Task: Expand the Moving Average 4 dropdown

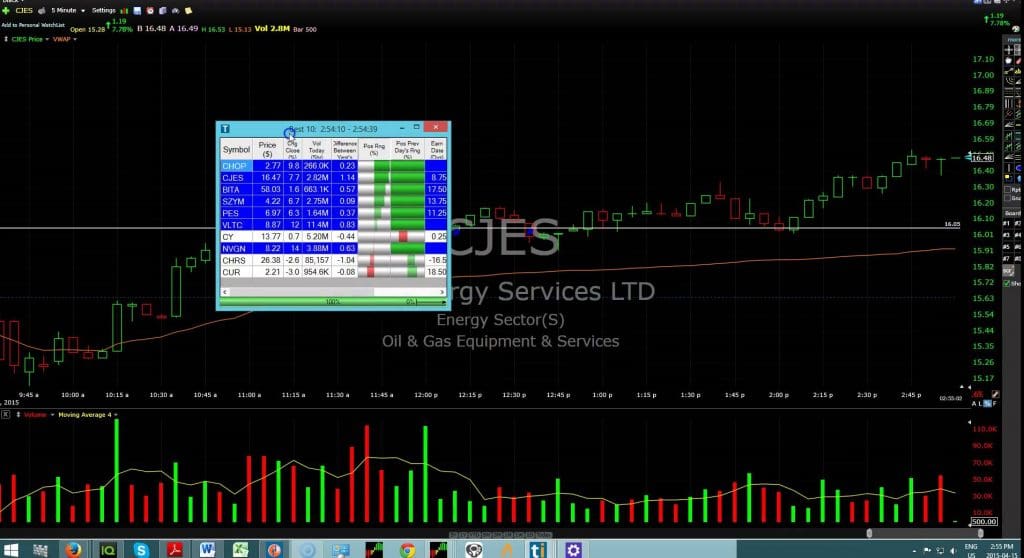Action: tap(116, 415)
